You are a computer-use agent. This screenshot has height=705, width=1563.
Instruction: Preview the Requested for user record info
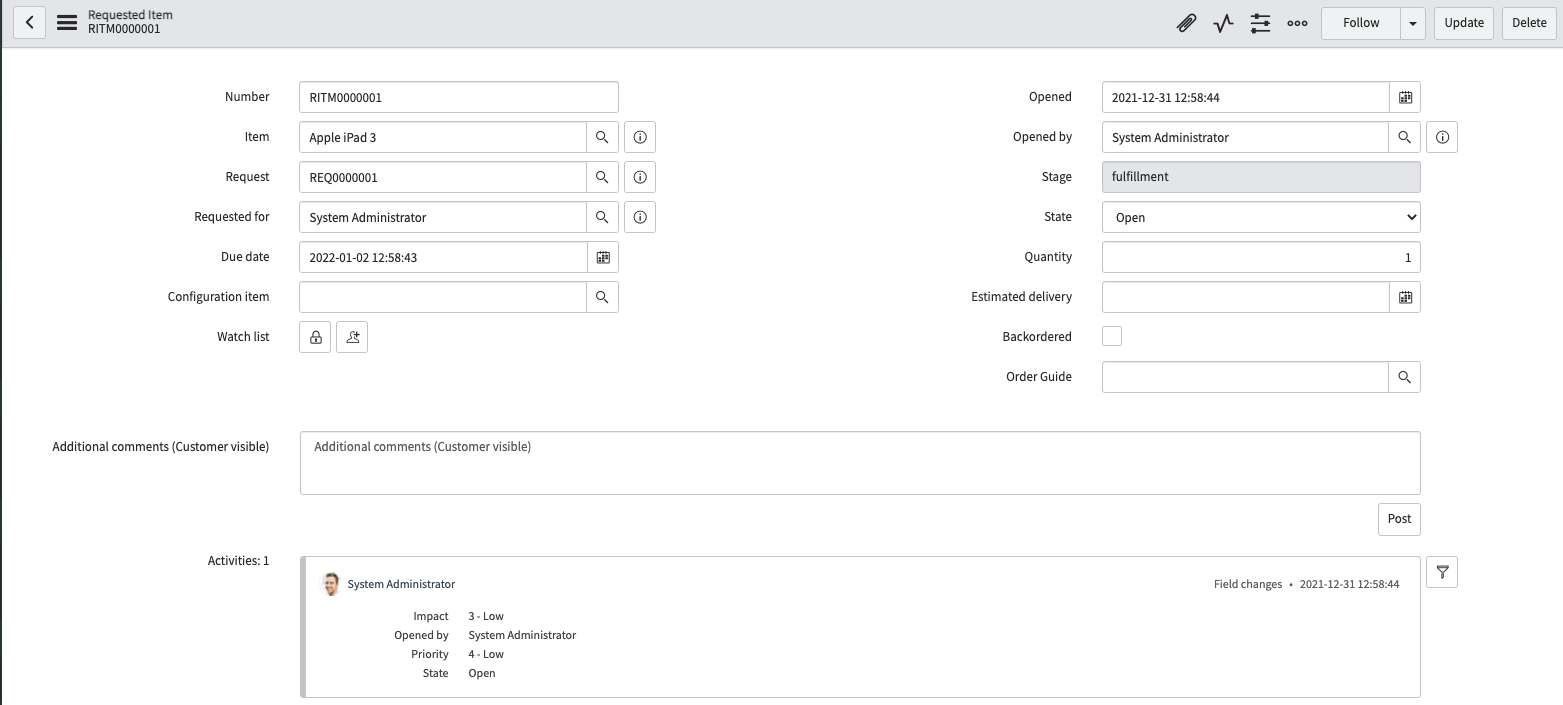click(x=640, y=217)
